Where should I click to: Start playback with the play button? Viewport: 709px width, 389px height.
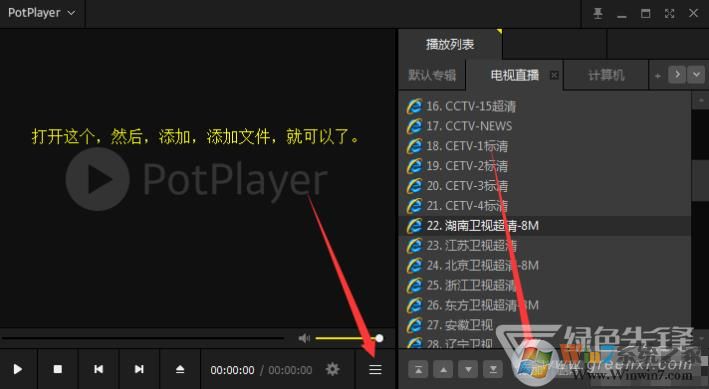pos(18,369)
